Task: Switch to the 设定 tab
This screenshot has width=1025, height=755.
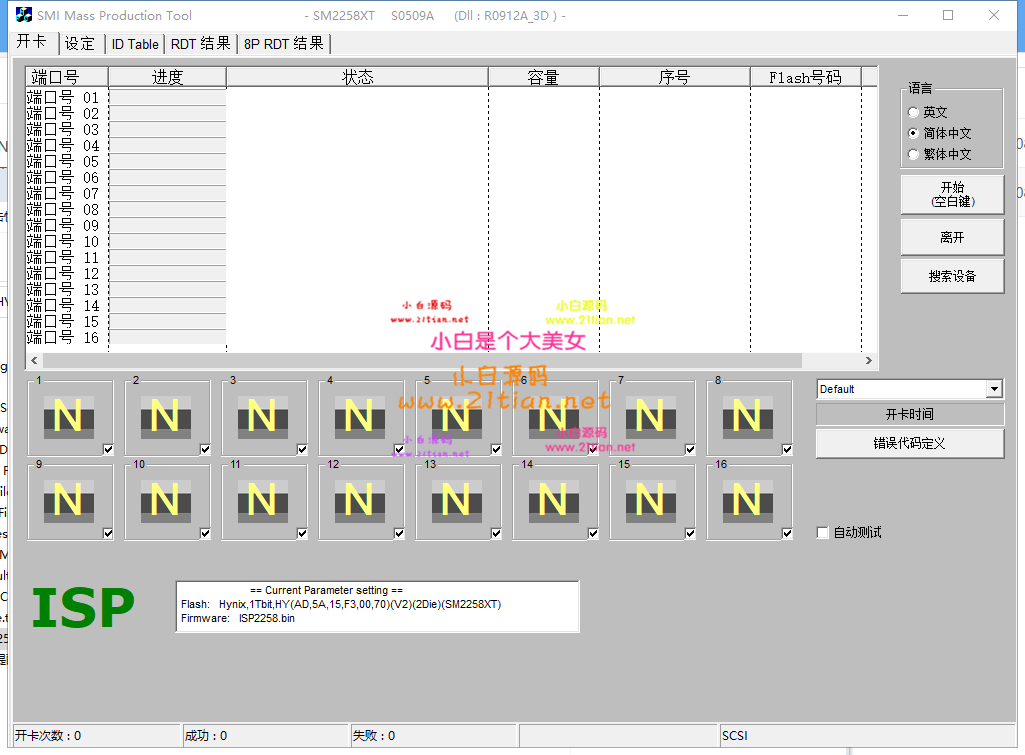Action: 80,44
